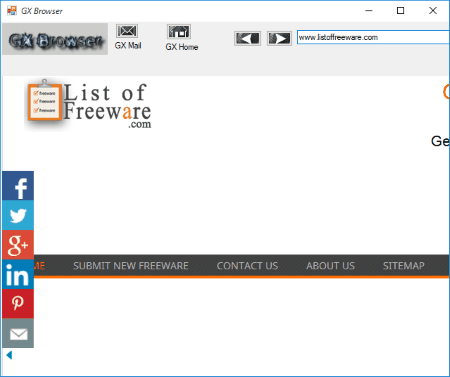Minimize the GX Browser window
The image size is (450, 377).
click(369, 11)
